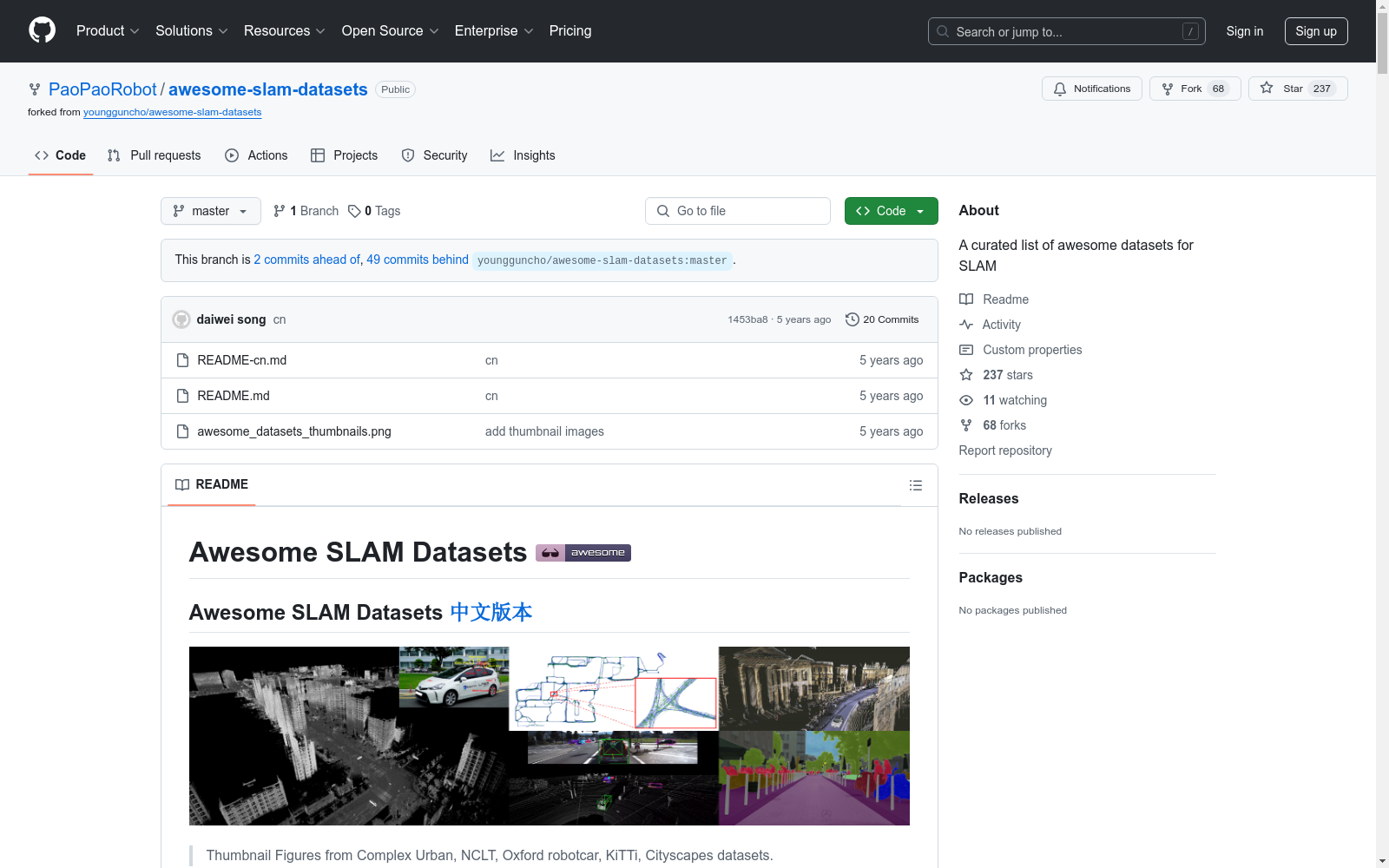
Task: Click the 1453ba8 commit hash
Action: (x=747, y=319)
